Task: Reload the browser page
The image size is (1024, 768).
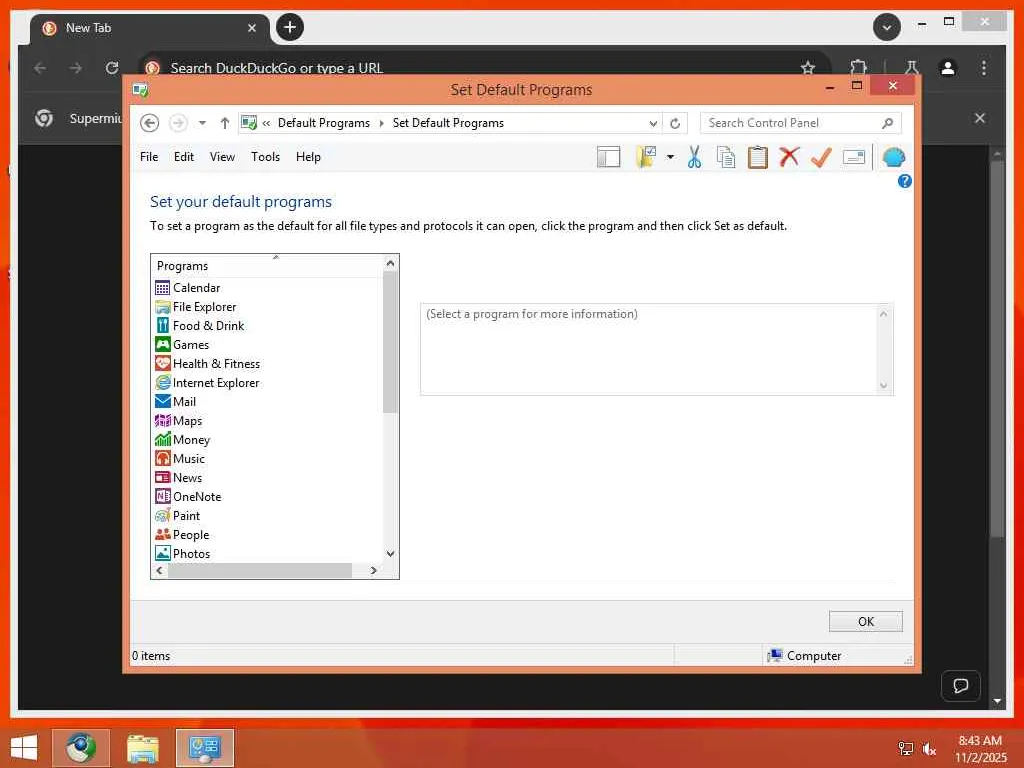Action: (112, 68)
